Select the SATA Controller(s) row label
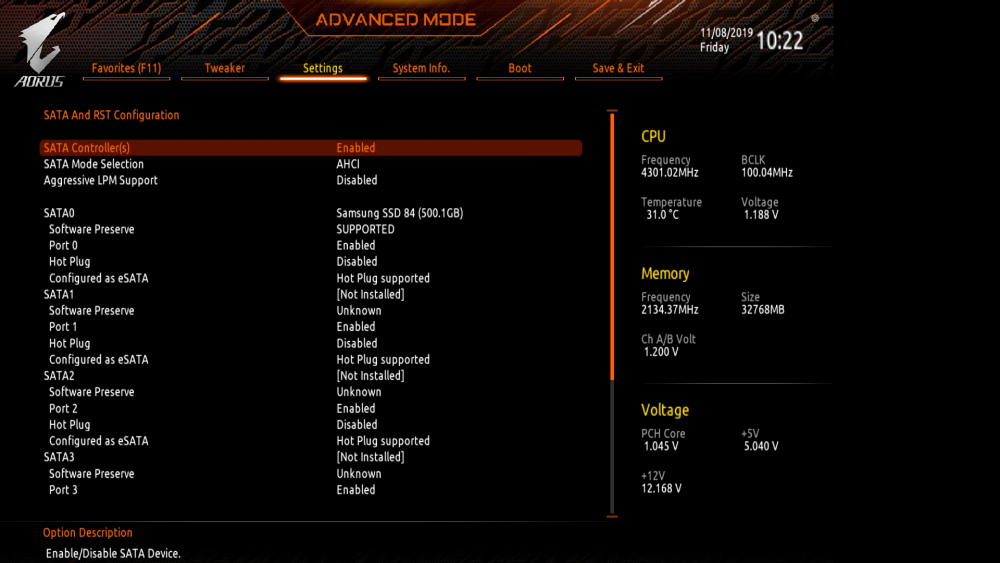This screenshot has width=1000, height=563. coord(87,148)
